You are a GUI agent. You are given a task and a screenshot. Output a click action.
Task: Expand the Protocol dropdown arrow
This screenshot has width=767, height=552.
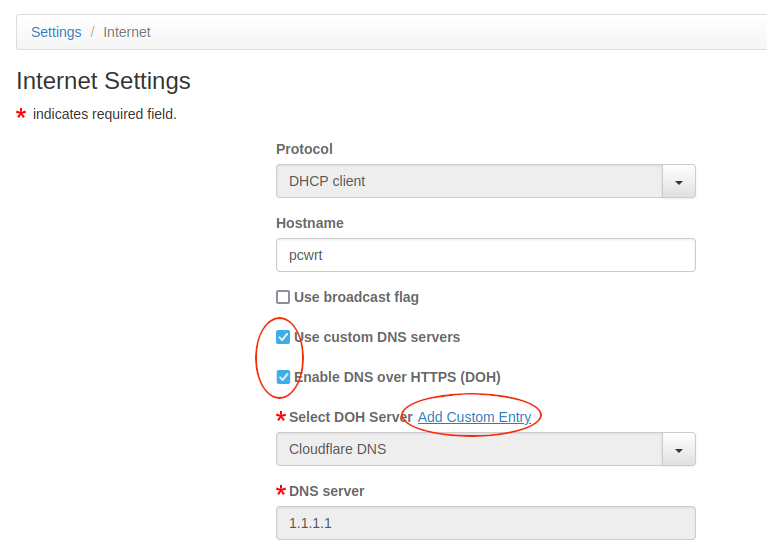tap(679, 182)
